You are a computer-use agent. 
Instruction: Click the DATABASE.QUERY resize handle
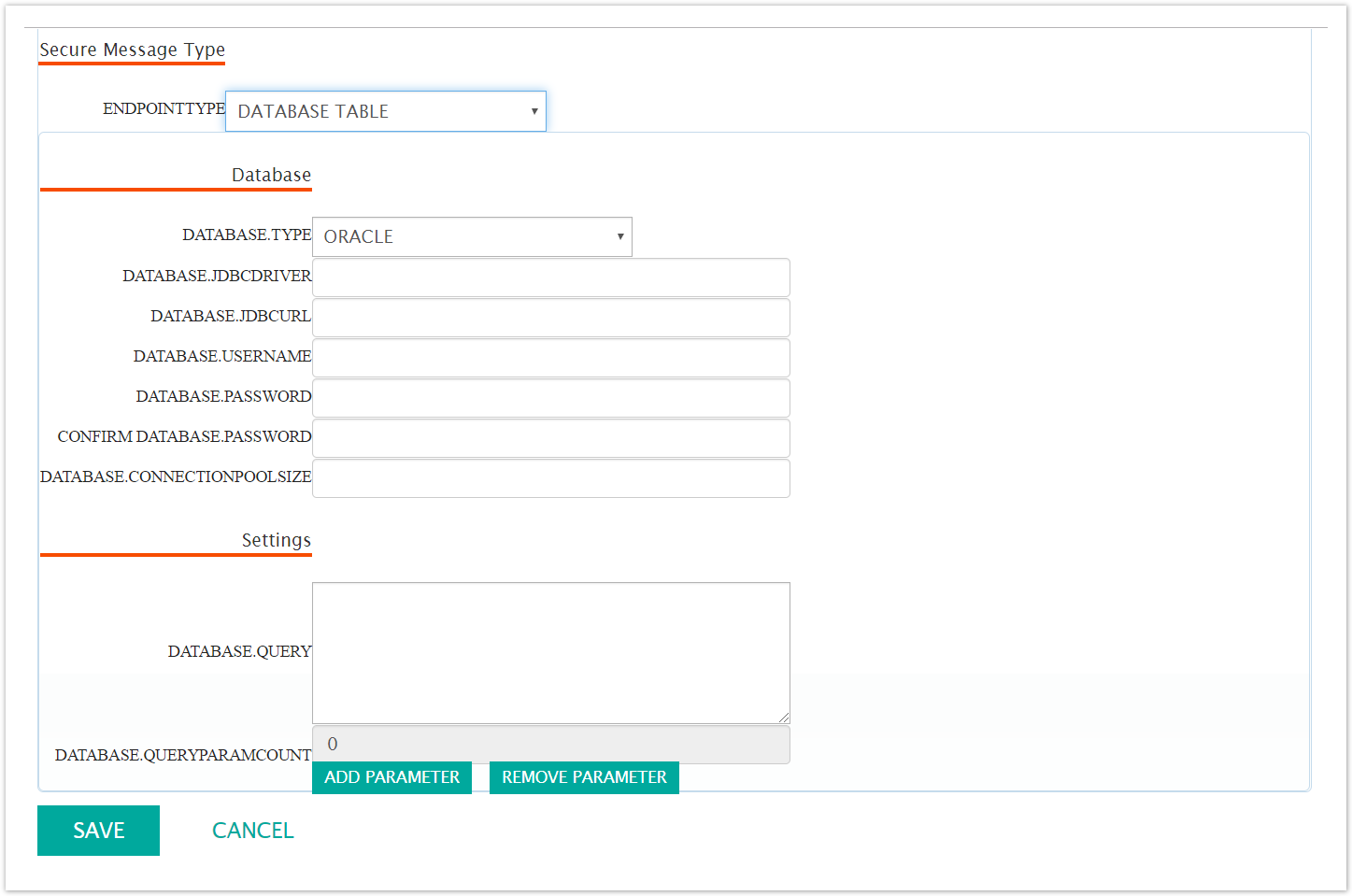784,718
